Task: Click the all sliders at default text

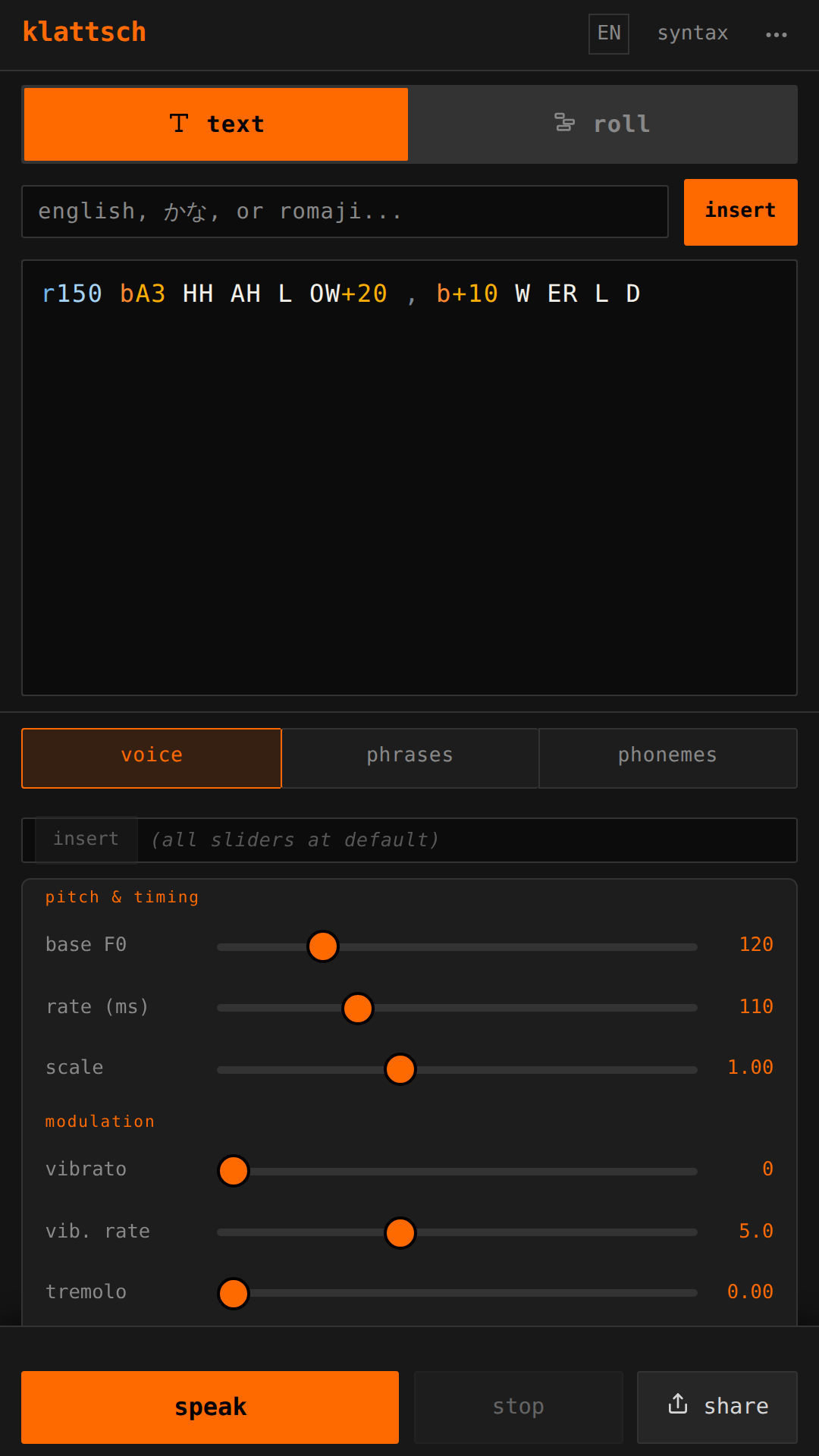Action: click(295, 840)
